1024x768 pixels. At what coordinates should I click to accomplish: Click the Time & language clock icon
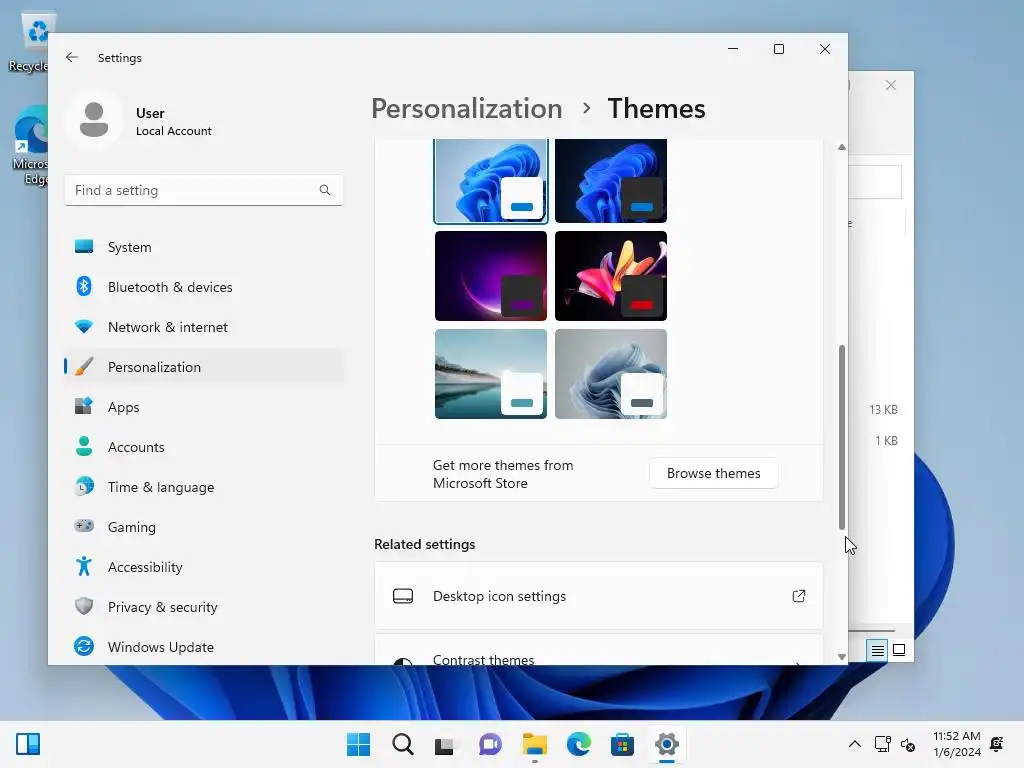point(84,487)
